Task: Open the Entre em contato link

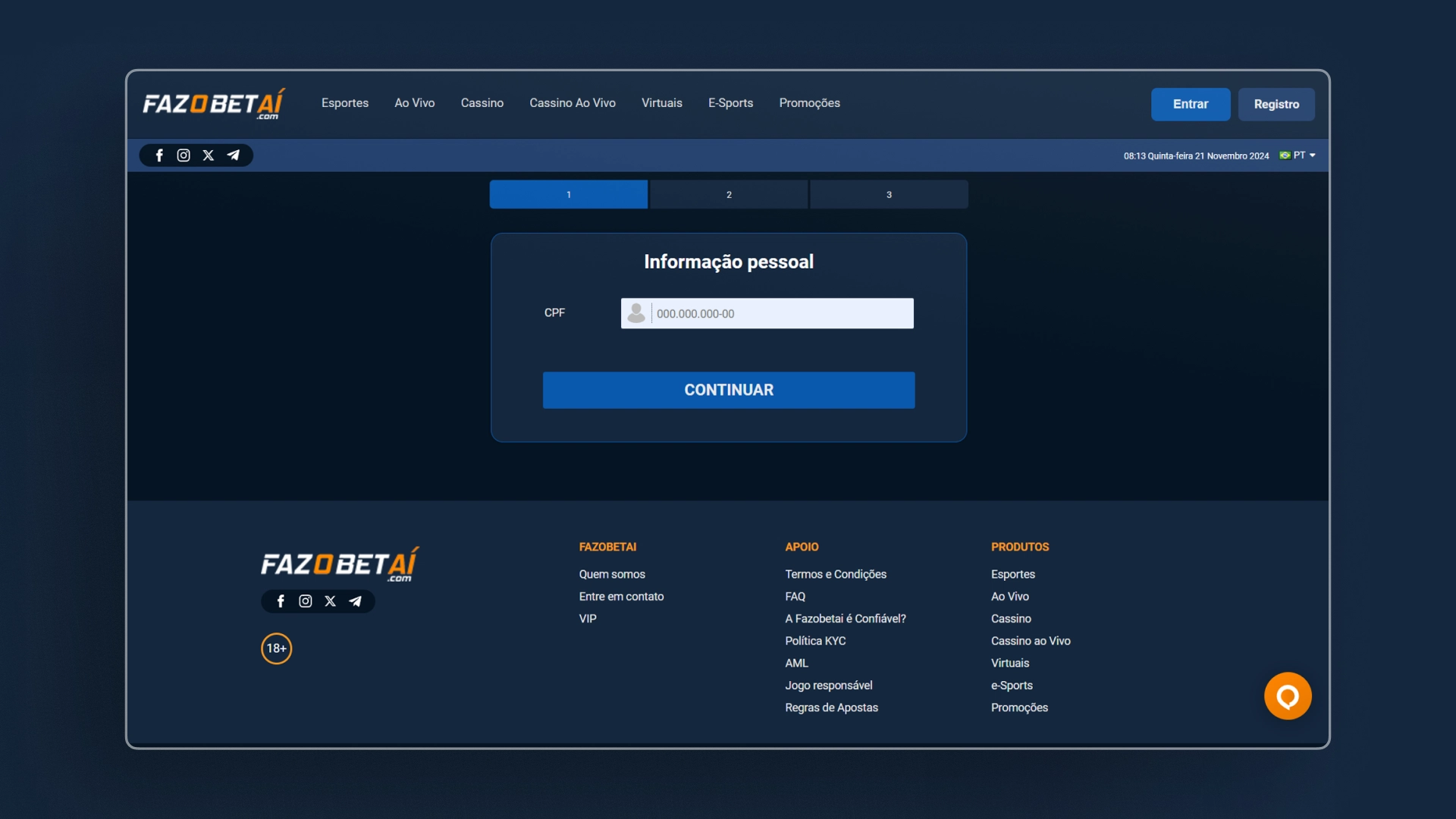Action: pyautogui.click(x=621, y=597)
